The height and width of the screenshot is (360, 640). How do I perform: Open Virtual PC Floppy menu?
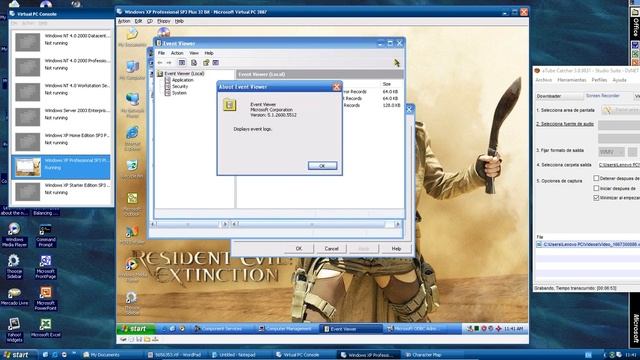[164, 21]
